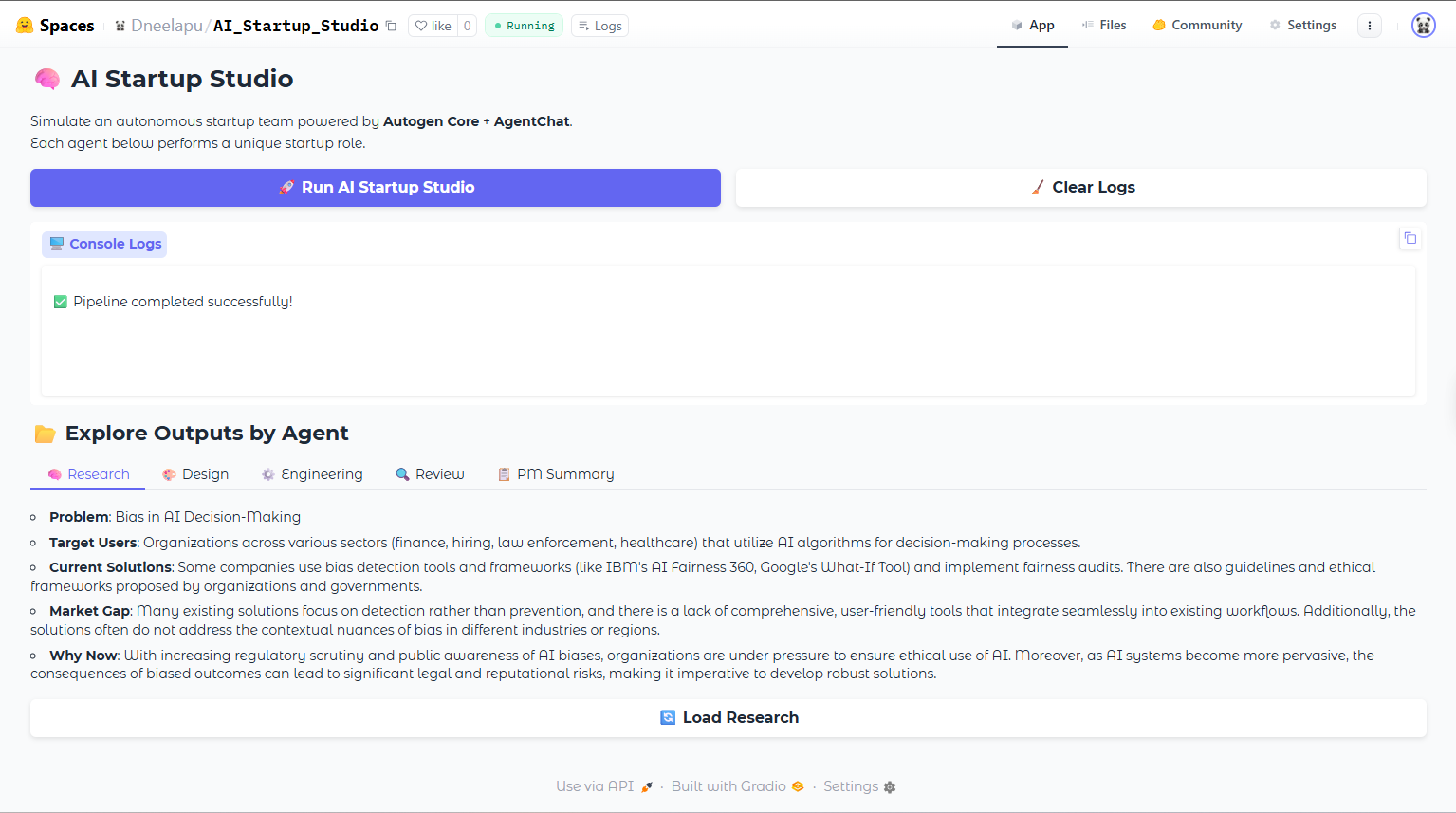The width and height of the screenshot is (1456, 813).
Task: Copy console logs using the copy icon
Action: click(1410, 238)
